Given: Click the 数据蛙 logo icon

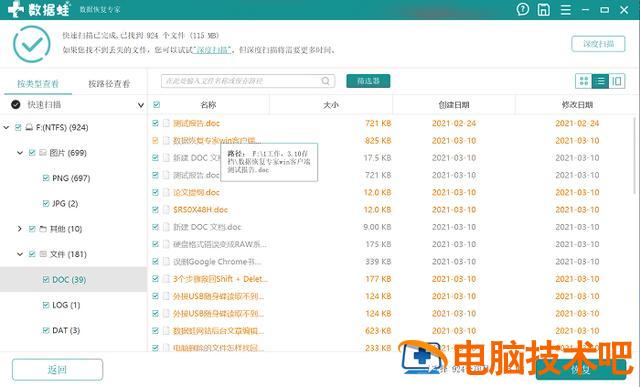Looking at the screenshot, I should coord(16,9).
